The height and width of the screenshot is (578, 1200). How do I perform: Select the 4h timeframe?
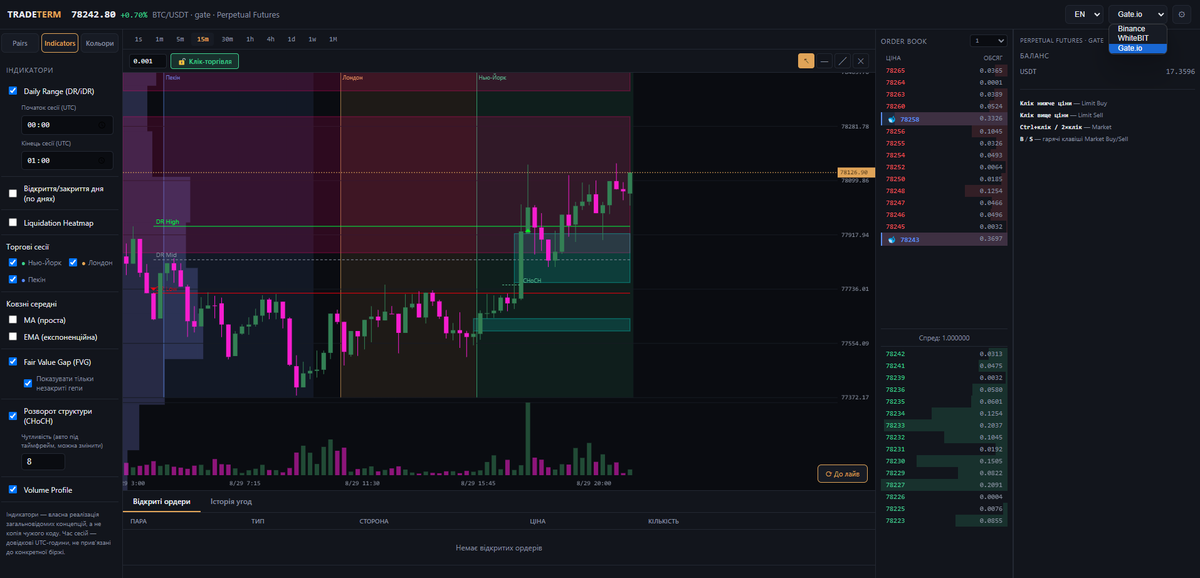click(x=271, y=39)
